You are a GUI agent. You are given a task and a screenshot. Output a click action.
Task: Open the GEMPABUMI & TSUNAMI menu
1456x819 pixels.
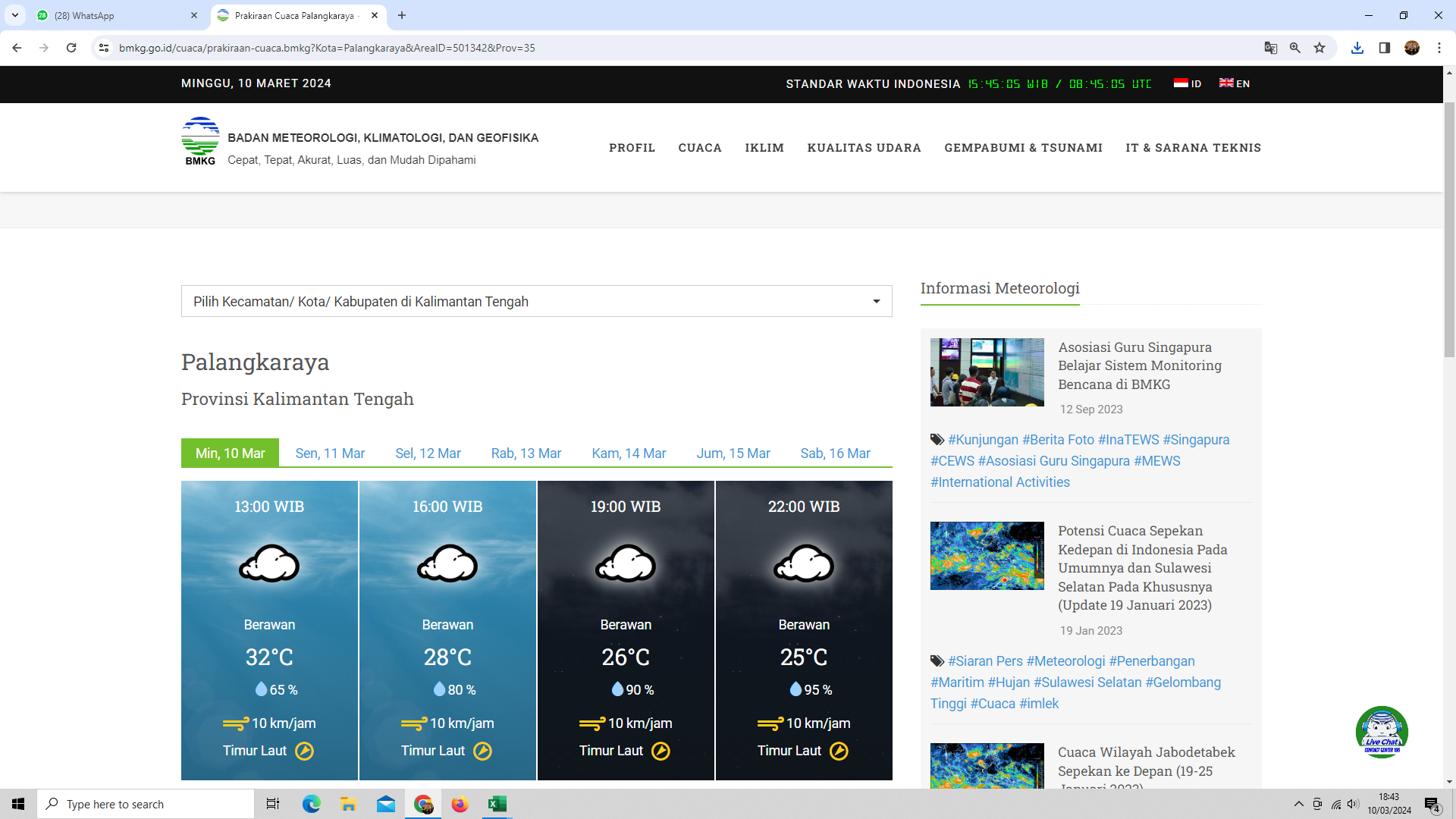coord(1023,148)
